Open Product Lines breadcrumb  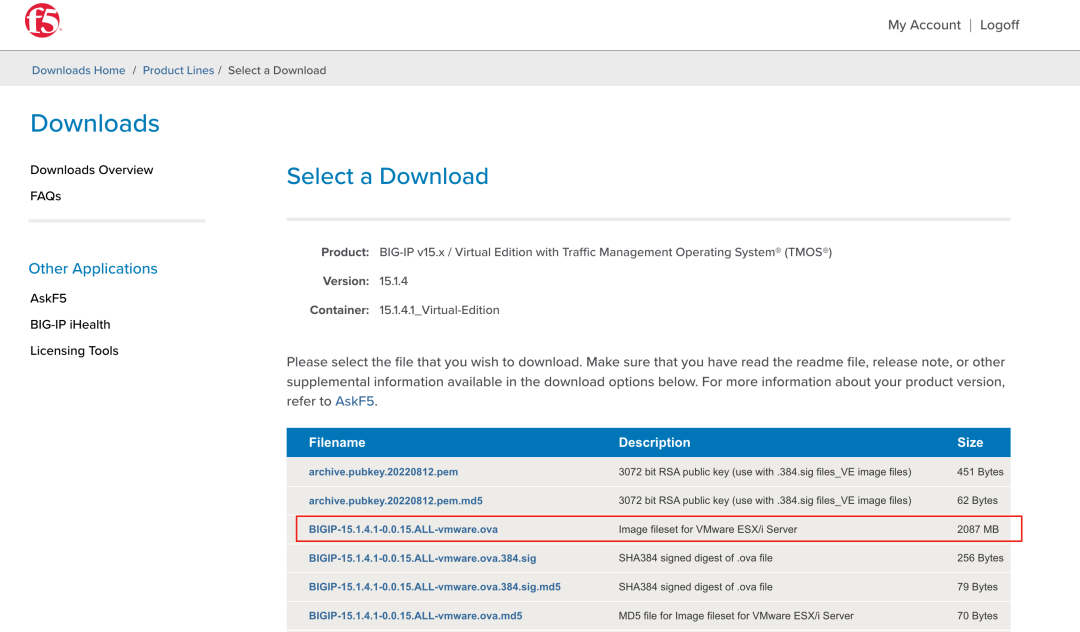click(178, 70)
